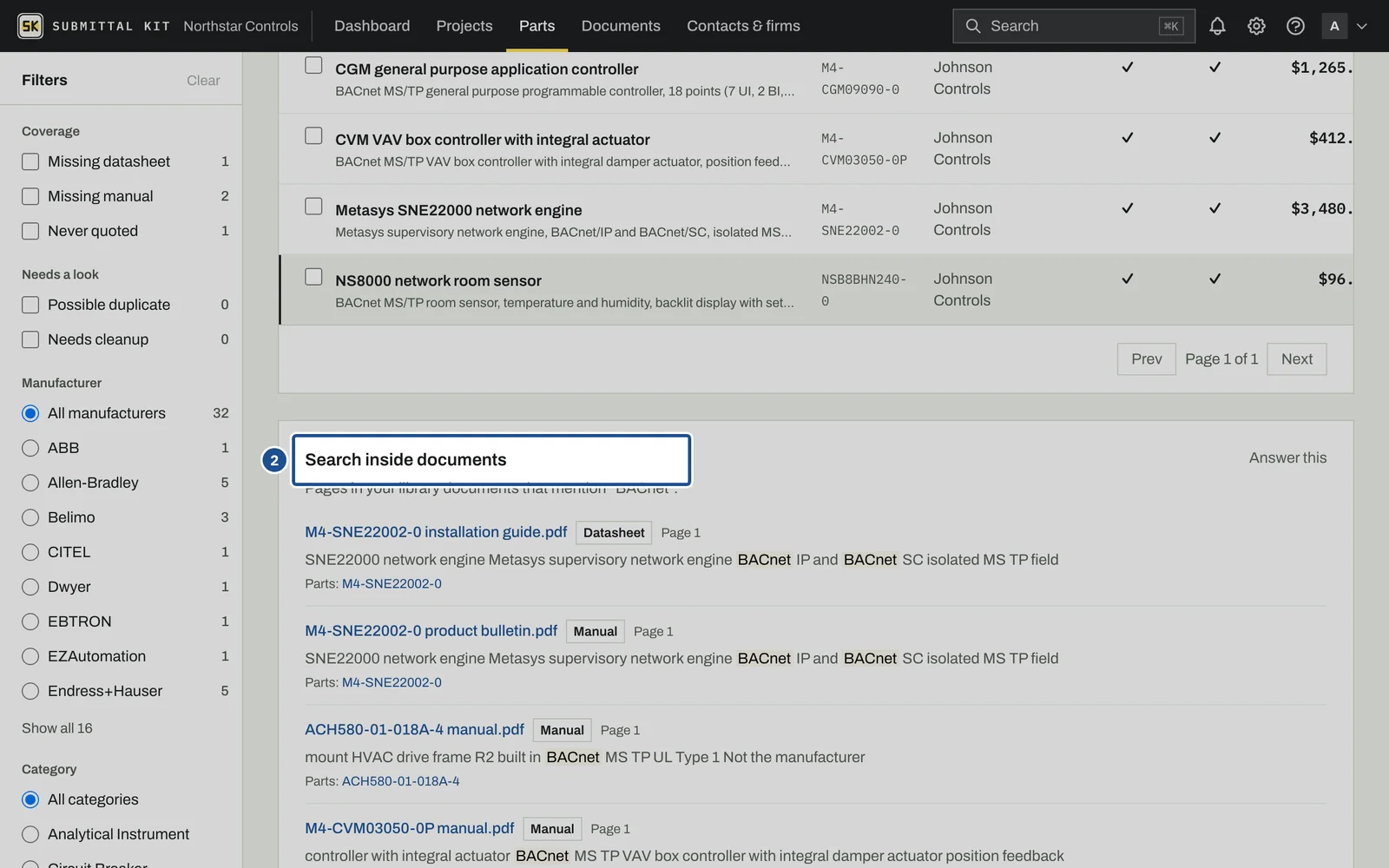Viewport: 1389px width, 868px height.
Task: Enable the Missing datasheet filter
Action: click(30, 161)
